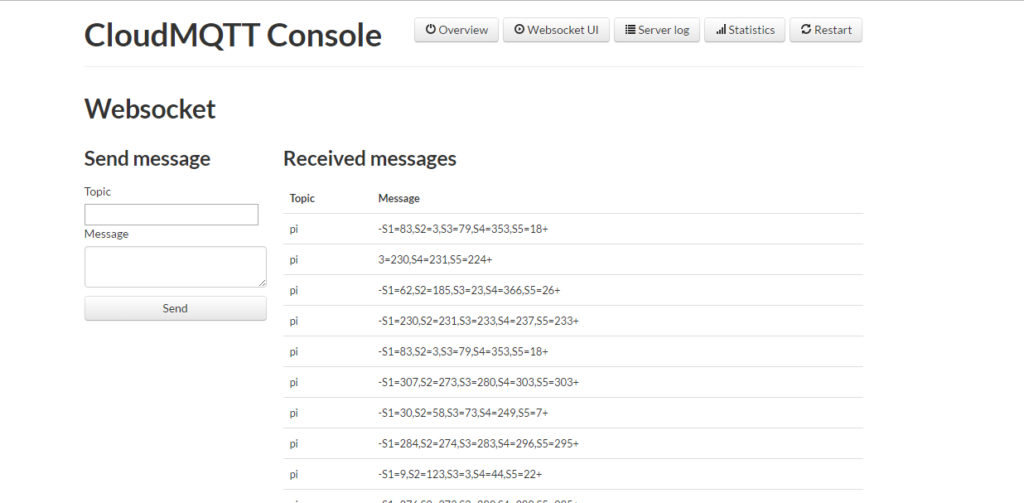
Task: Click the Message column header
Action: [x=399, y=198]
